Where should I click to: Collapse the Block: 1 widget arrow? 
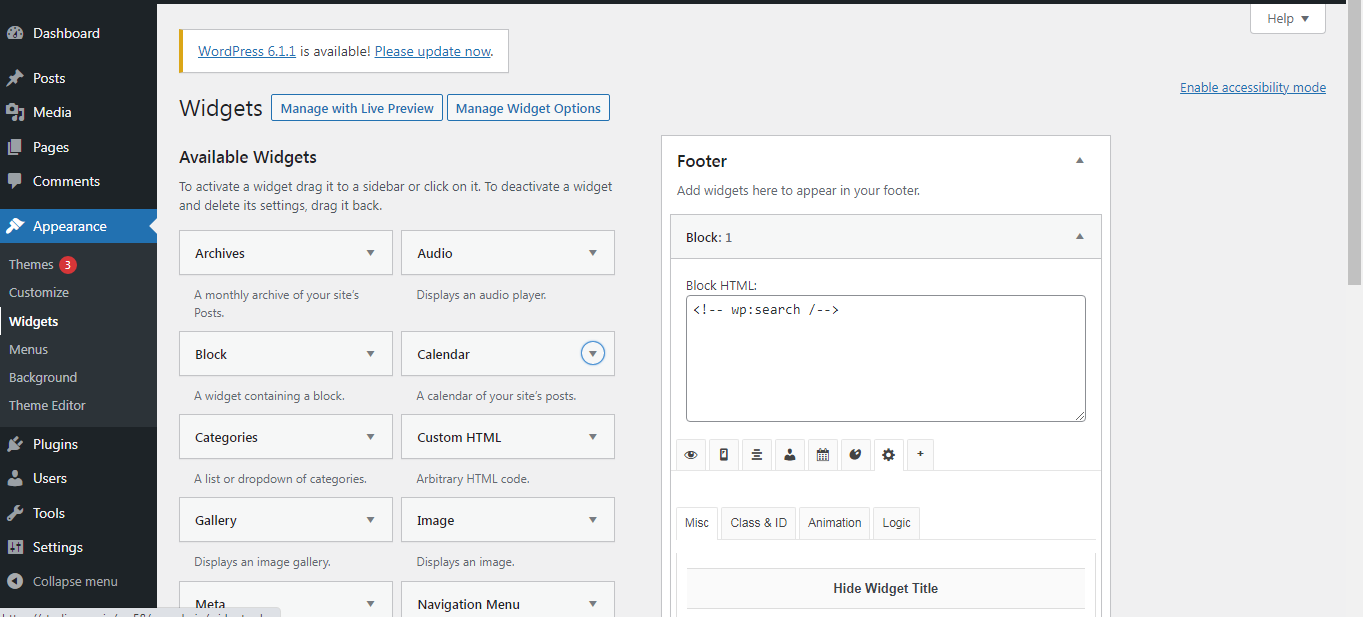pyautogui.click(x=1080, y=237)
